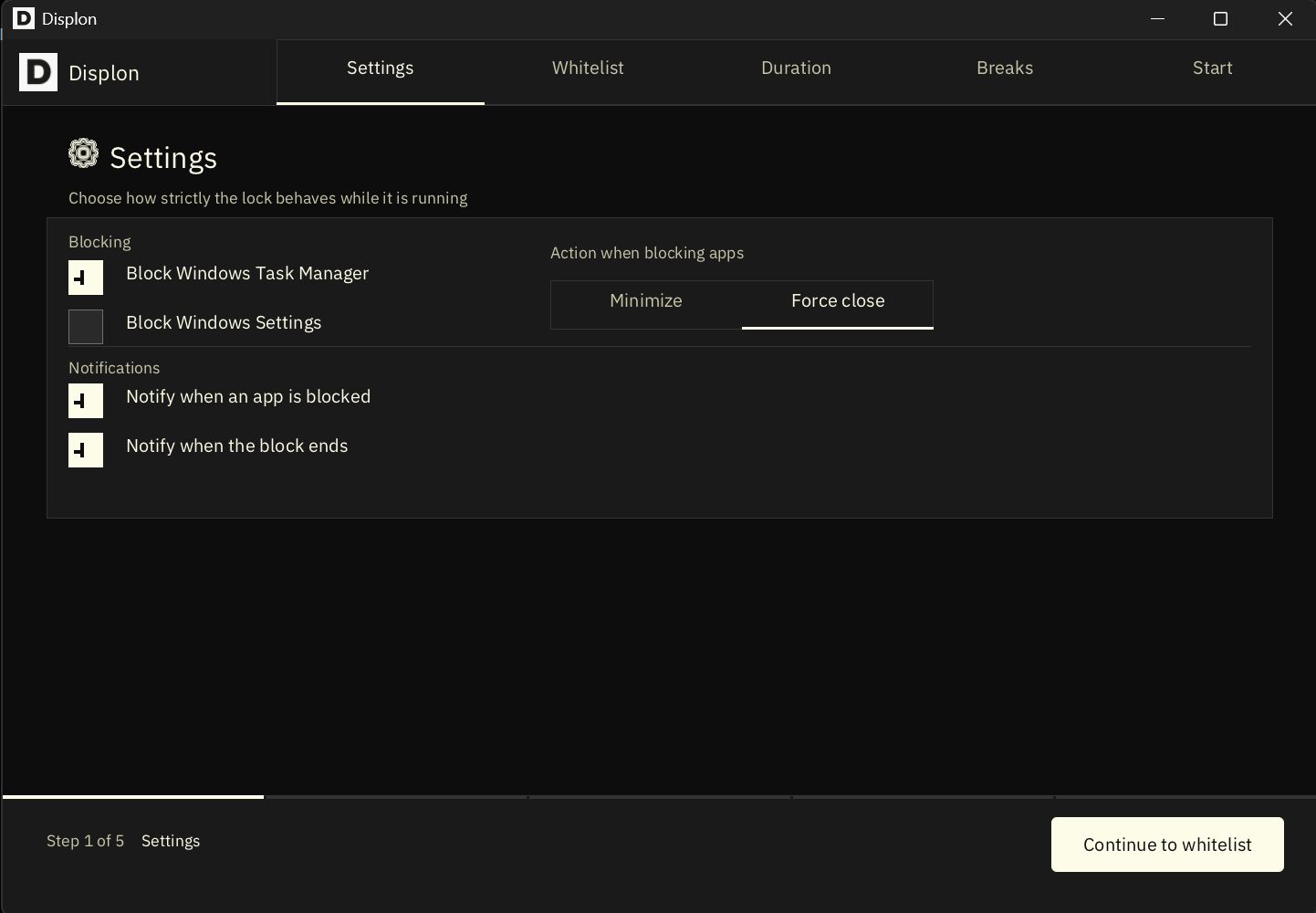1316x913 pixels.
Task: Select the Settings tab
Action: pos(381,71)
